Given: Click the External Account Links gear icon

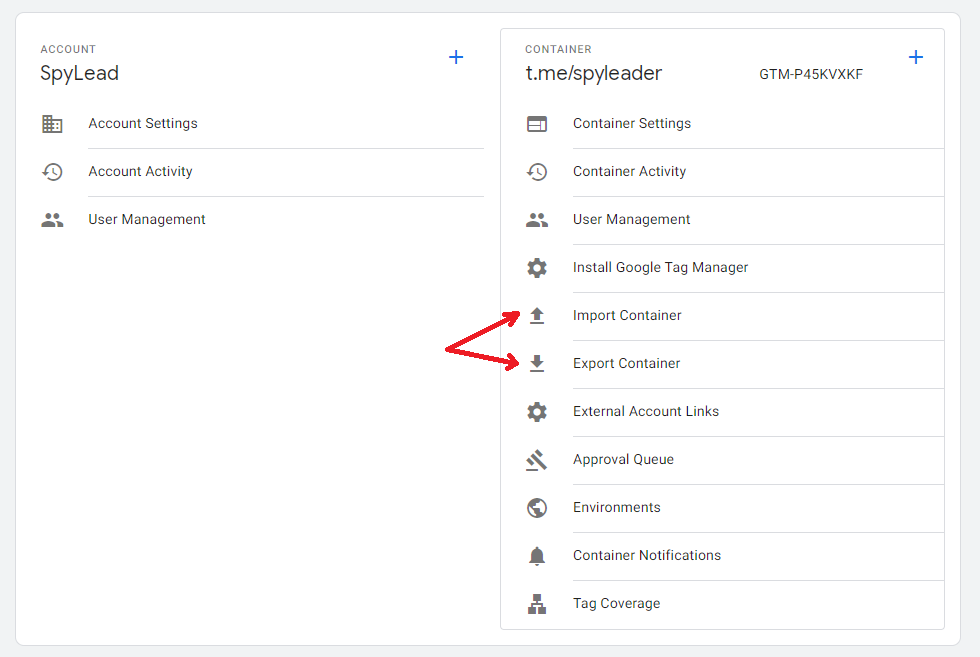Looking at the screenshot, I should tap(537, 411).
